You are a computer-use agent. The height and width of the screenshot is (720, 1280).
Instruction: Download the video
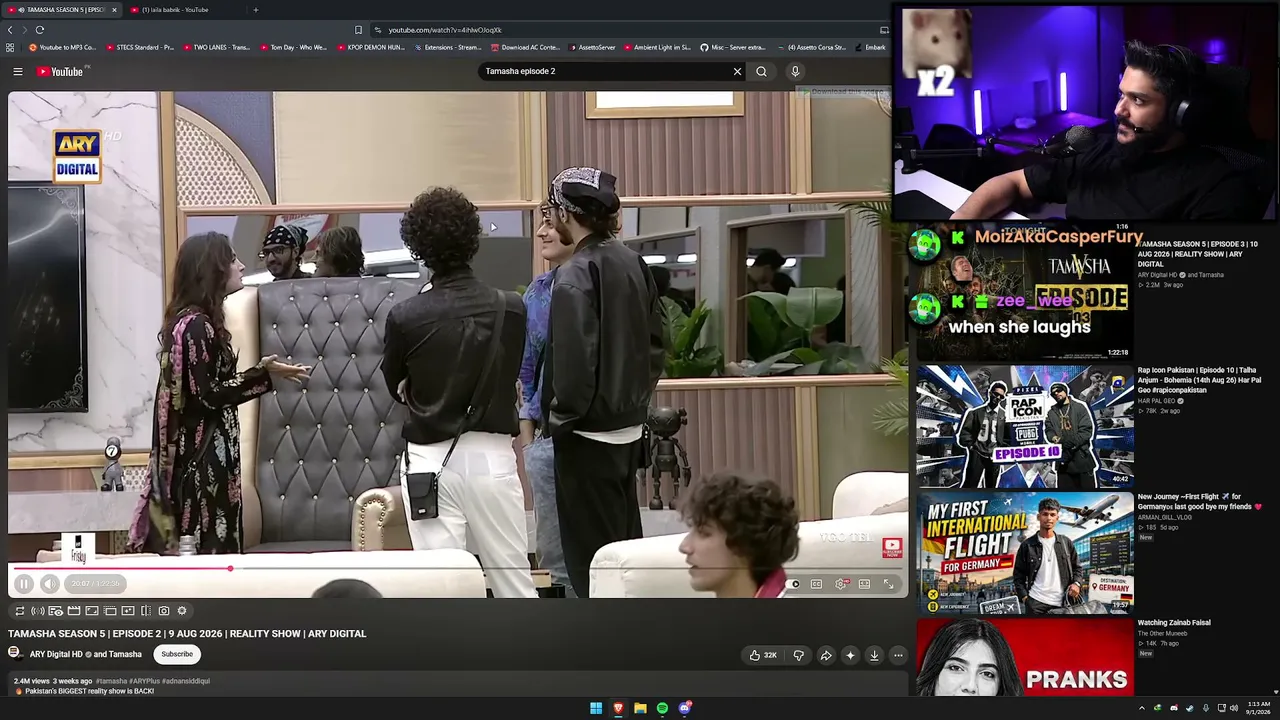(x=874, y=655)
